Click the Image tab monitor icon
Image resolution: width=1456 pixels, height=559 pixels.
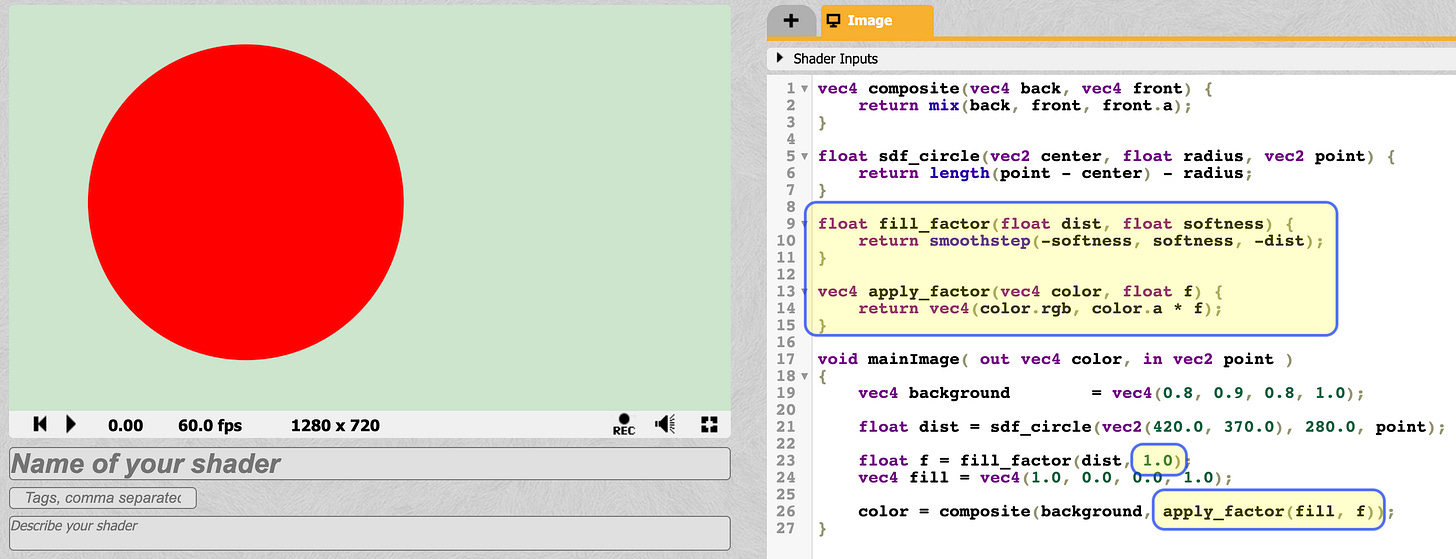(833, 20)
